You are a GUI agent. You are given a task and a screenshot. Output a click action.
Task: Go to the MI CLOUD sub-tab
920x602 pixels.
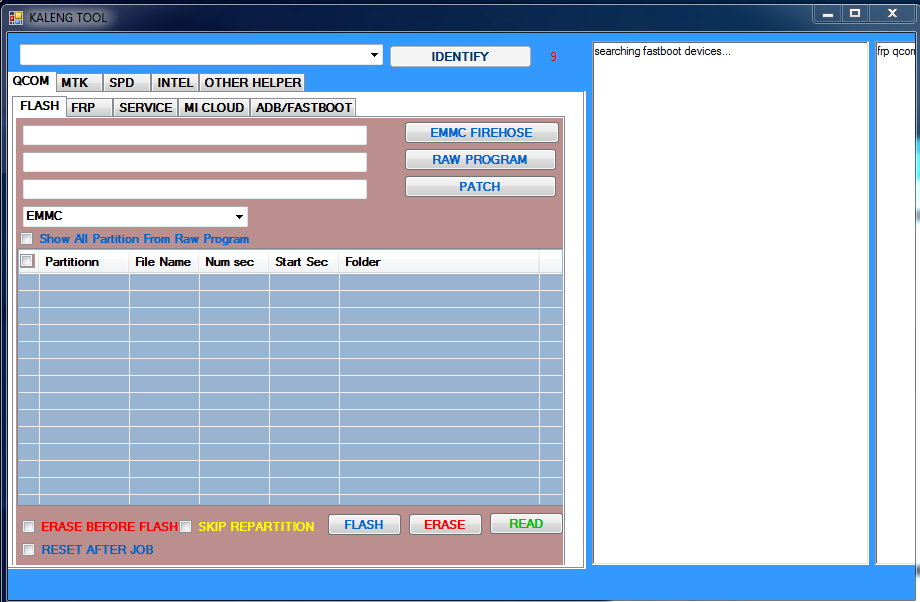click(214, 108)
